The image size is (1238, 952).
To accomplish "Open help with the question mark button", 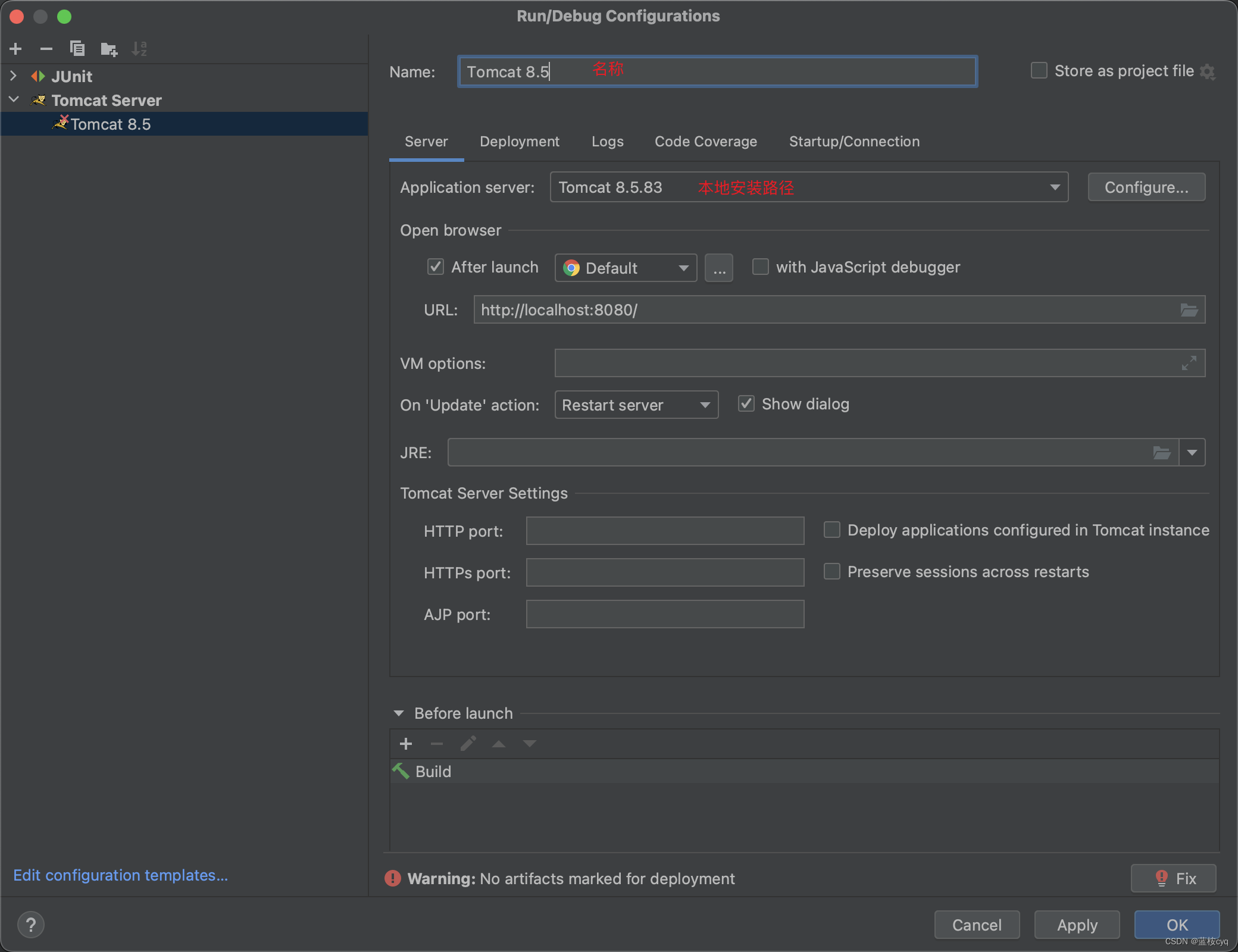I will 31,925.
